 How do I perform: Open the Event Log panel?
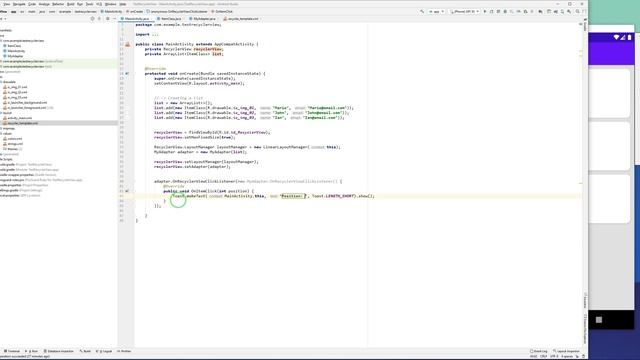point(539,351)
